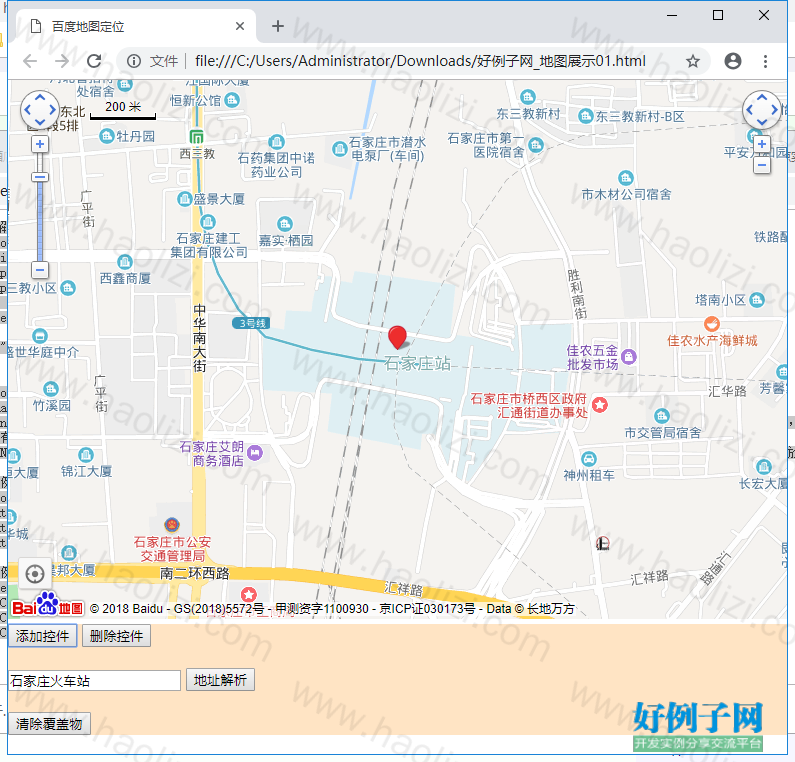Select the 百度地图定位 browser tab
This screenshot has height=762, width=795.
(136, 26)
